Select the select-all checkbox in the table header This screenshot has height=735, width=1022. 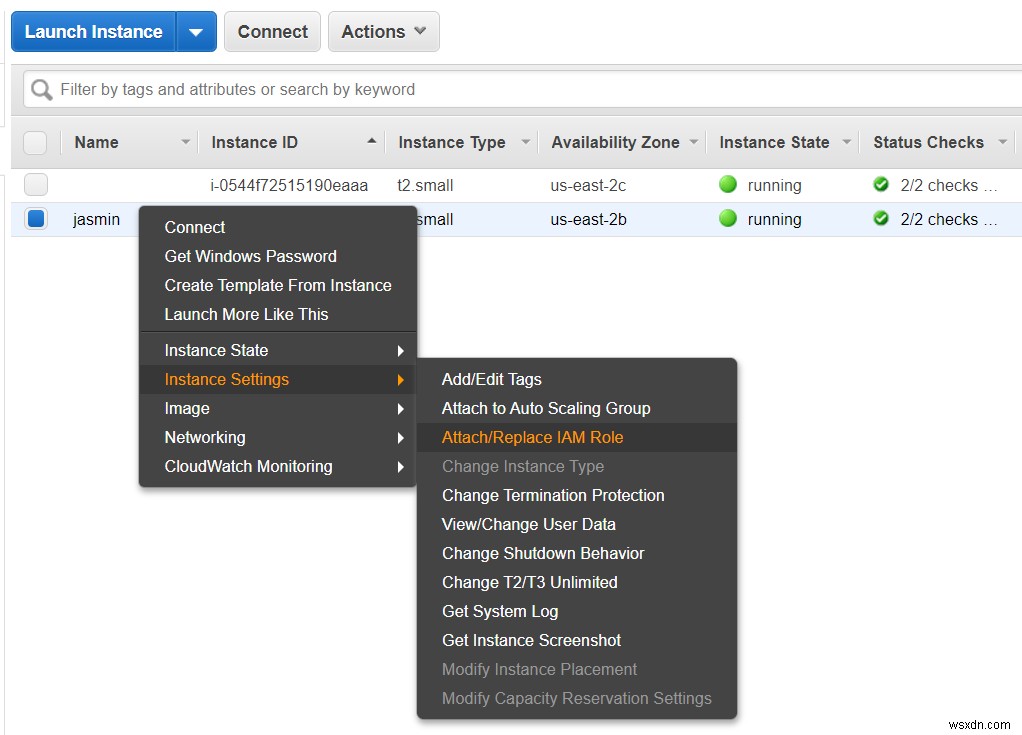[35, 142]
